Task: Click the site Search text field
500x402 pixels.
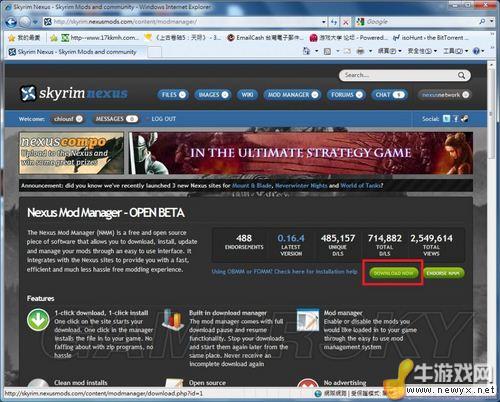Action: tap(399, 75)
